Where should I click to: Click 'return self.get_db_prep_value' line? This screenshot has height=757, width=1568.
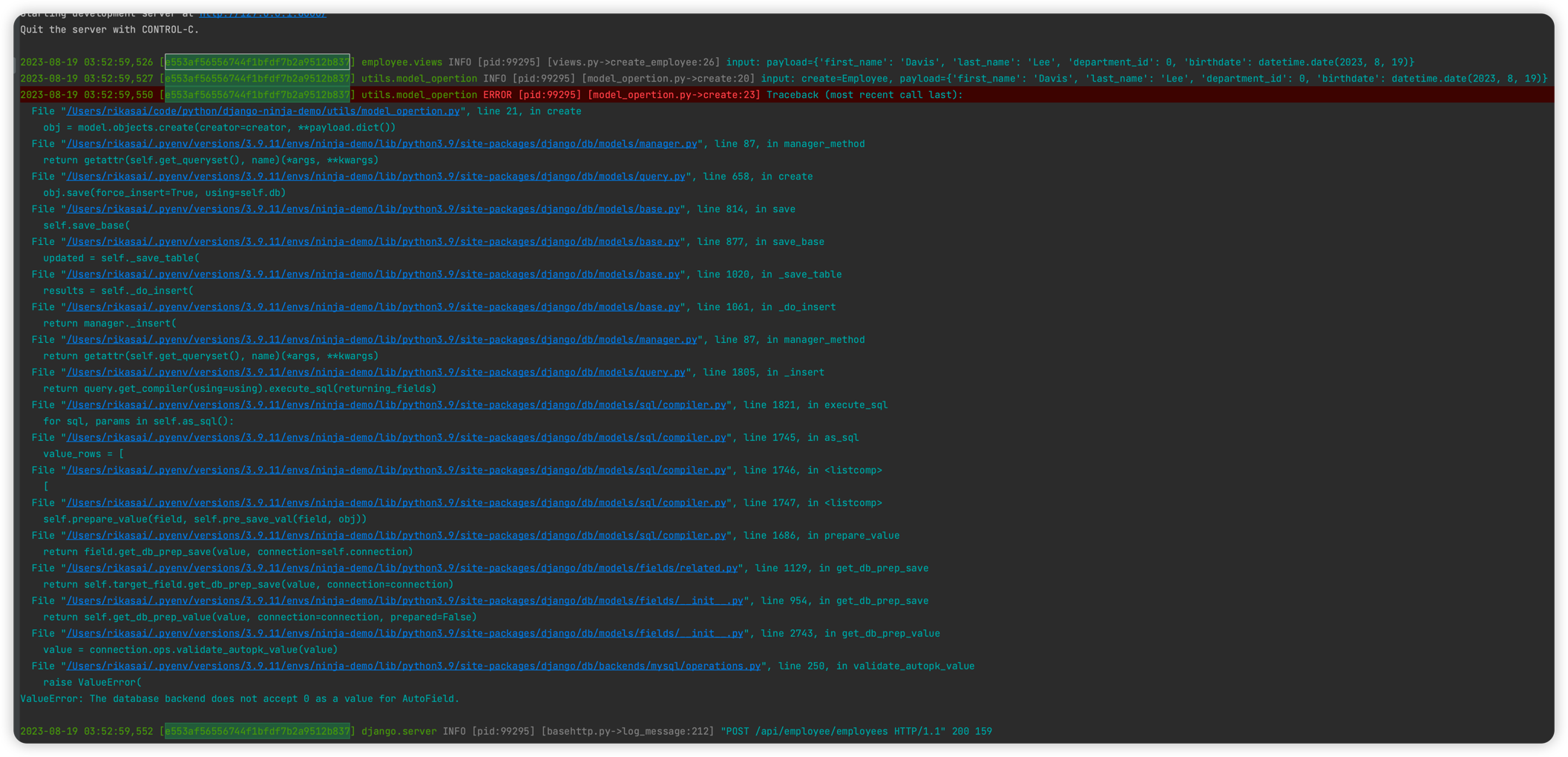(260, 617)
